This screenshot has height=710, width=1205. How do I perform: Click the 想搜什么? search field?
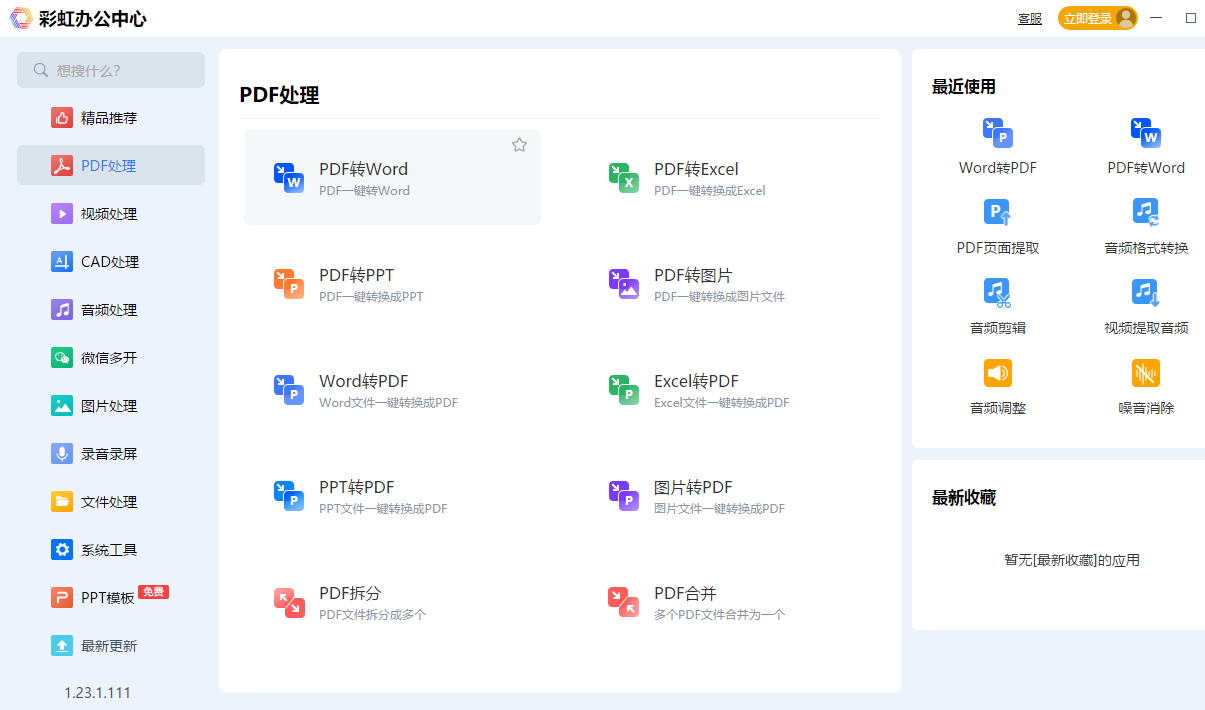click(x=111, y=70)
